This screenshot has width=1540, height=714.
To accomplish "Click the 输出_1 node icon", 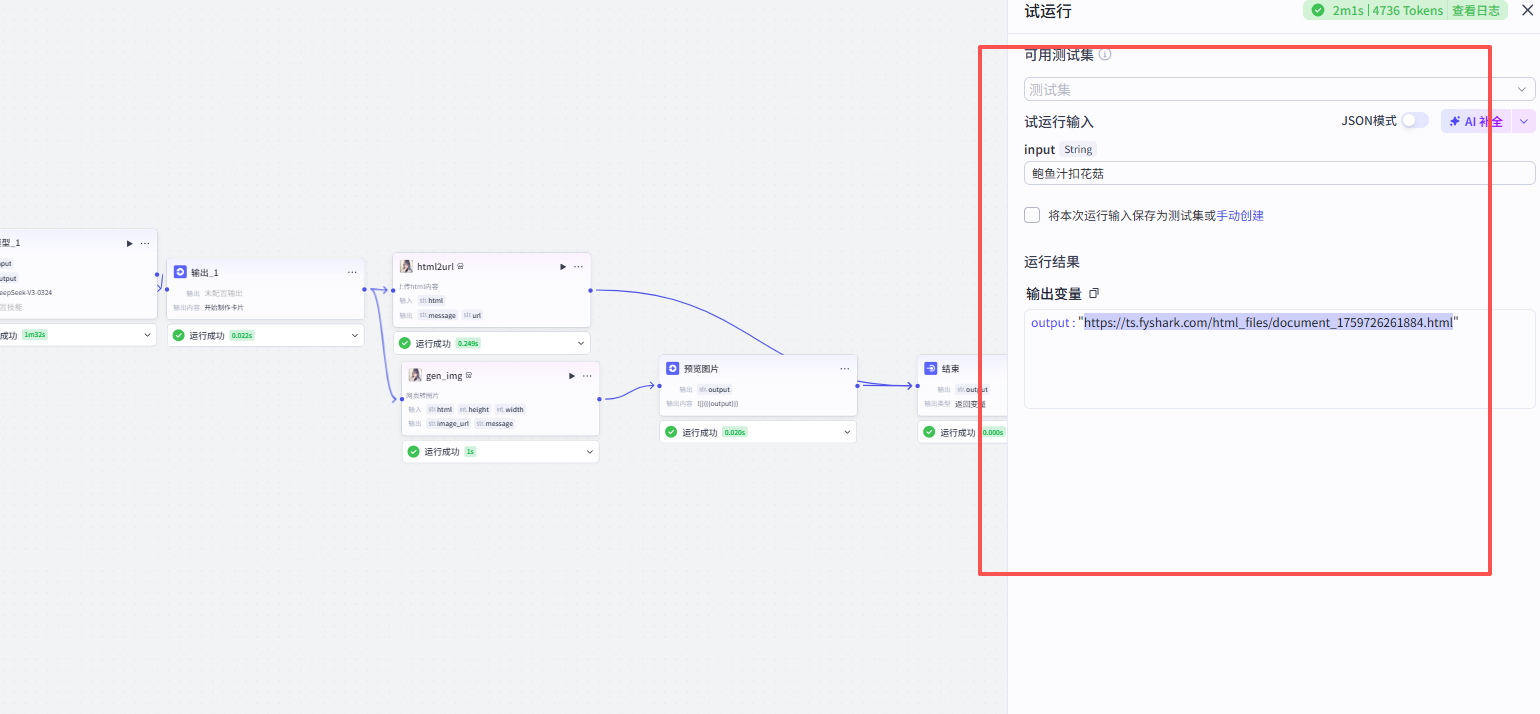I will [180, 272].
